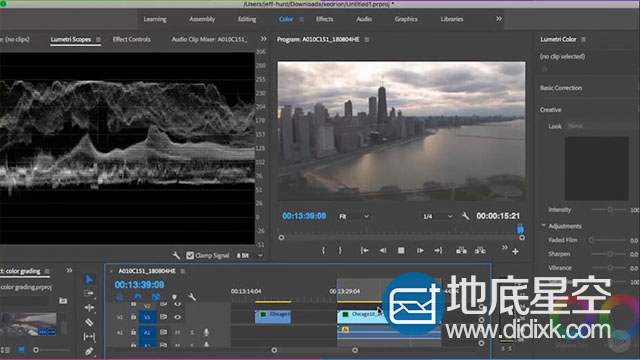This screenshot has height=360, width=640.
Task: Adjust the Vibrance slider
Action: 609,268
